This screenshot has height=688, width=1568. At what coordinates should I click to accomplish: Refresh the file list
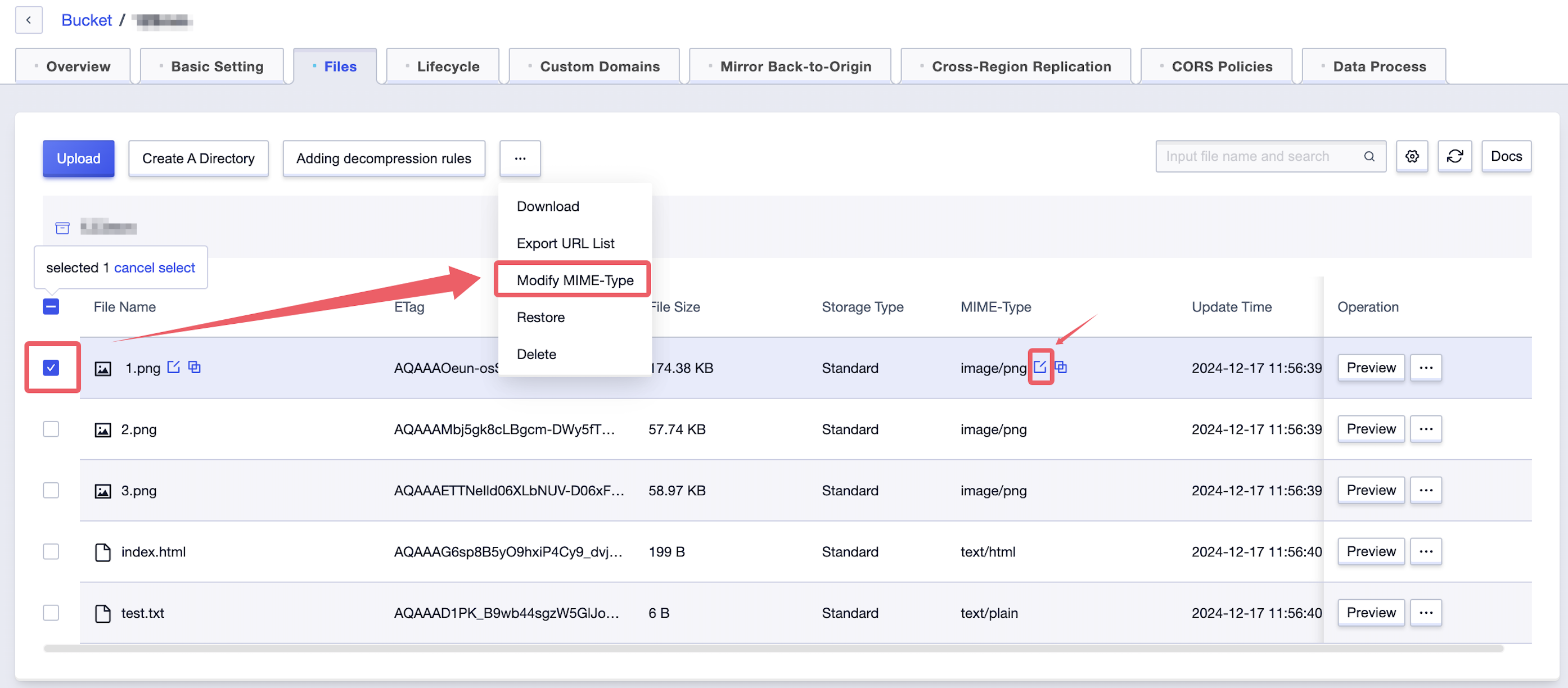[1454, 157]
